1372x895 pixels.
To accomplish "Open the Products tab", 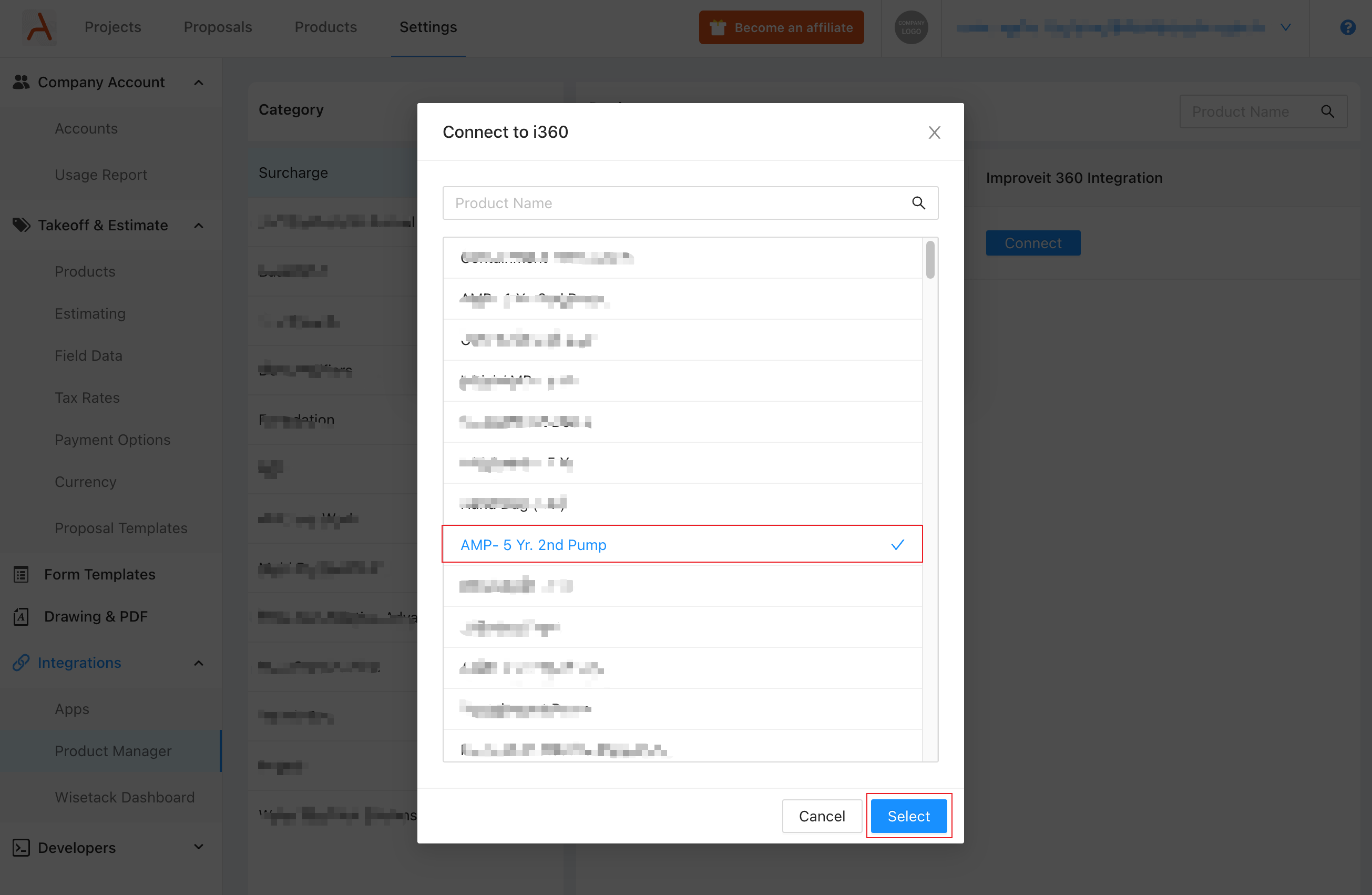I will click(326, 27).
